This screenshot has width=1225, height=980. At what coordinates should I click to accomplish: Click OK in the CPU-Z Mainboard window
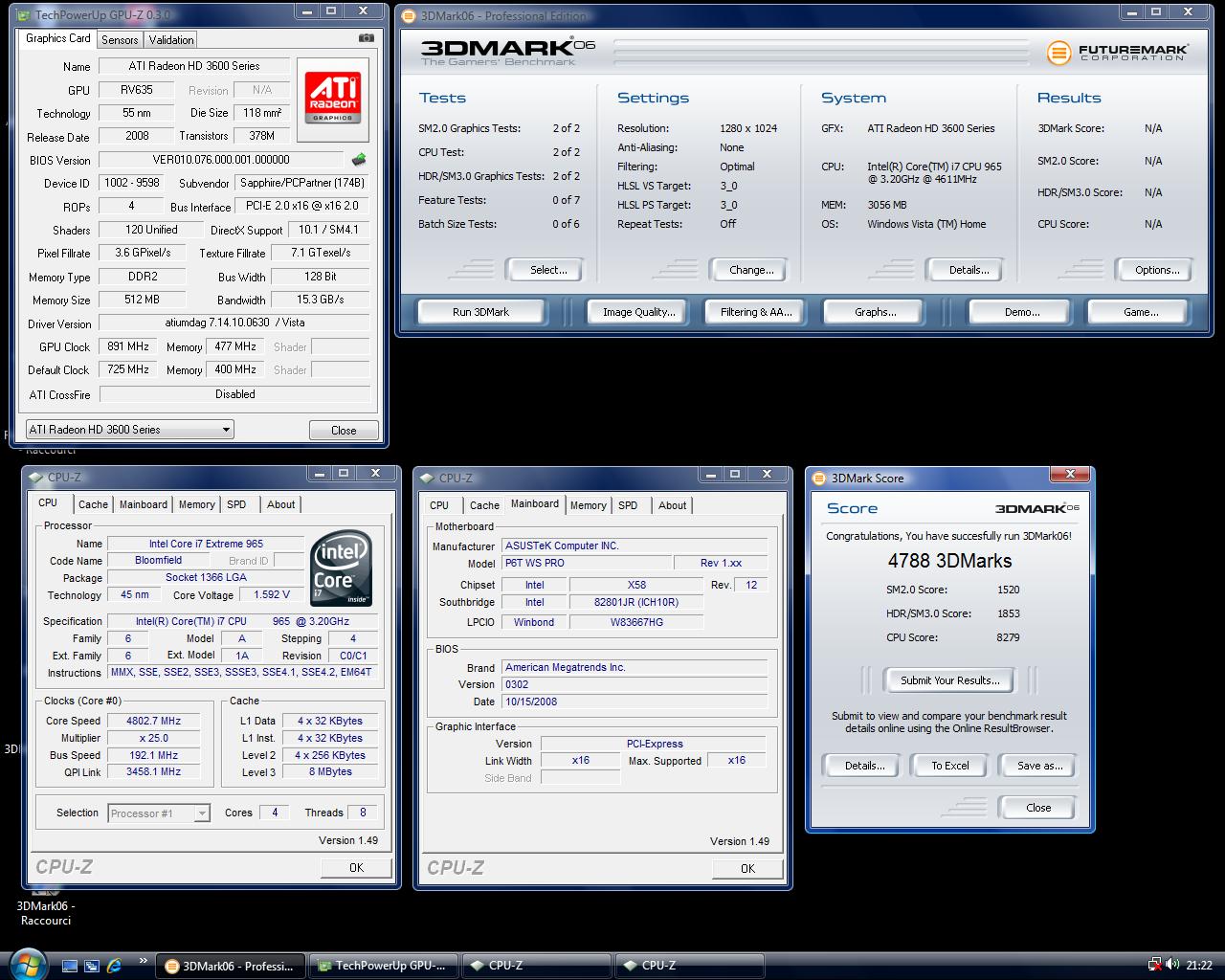pyautogui.click(x=747, y=868)
